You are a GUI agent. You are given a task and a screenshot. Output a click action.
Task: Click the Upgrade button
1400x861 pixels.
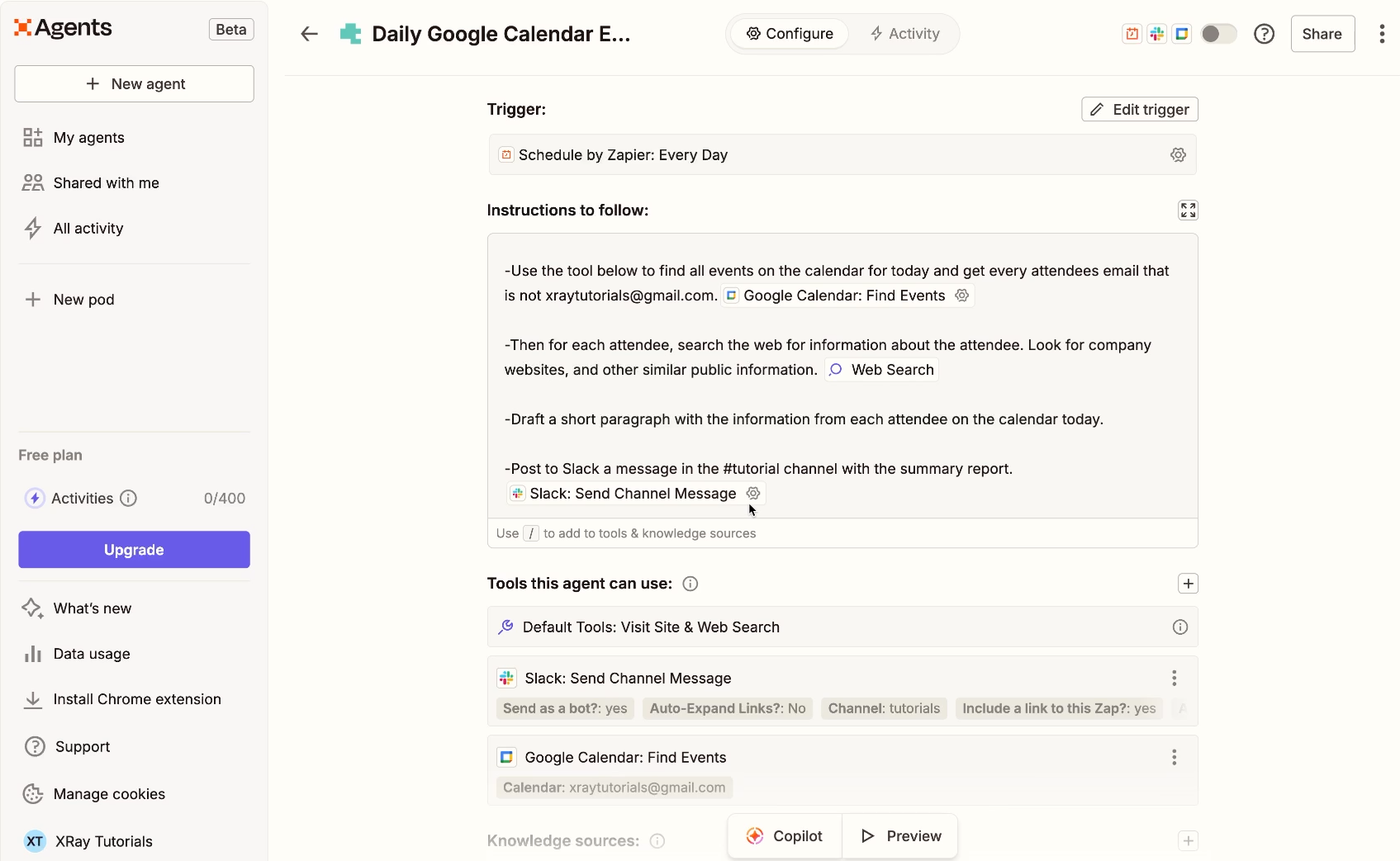[x=133, y=549]
